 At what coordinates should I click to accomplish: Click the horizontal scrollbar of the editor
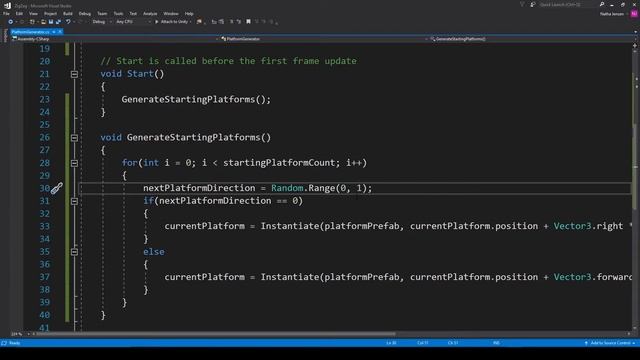coord(216,334)
